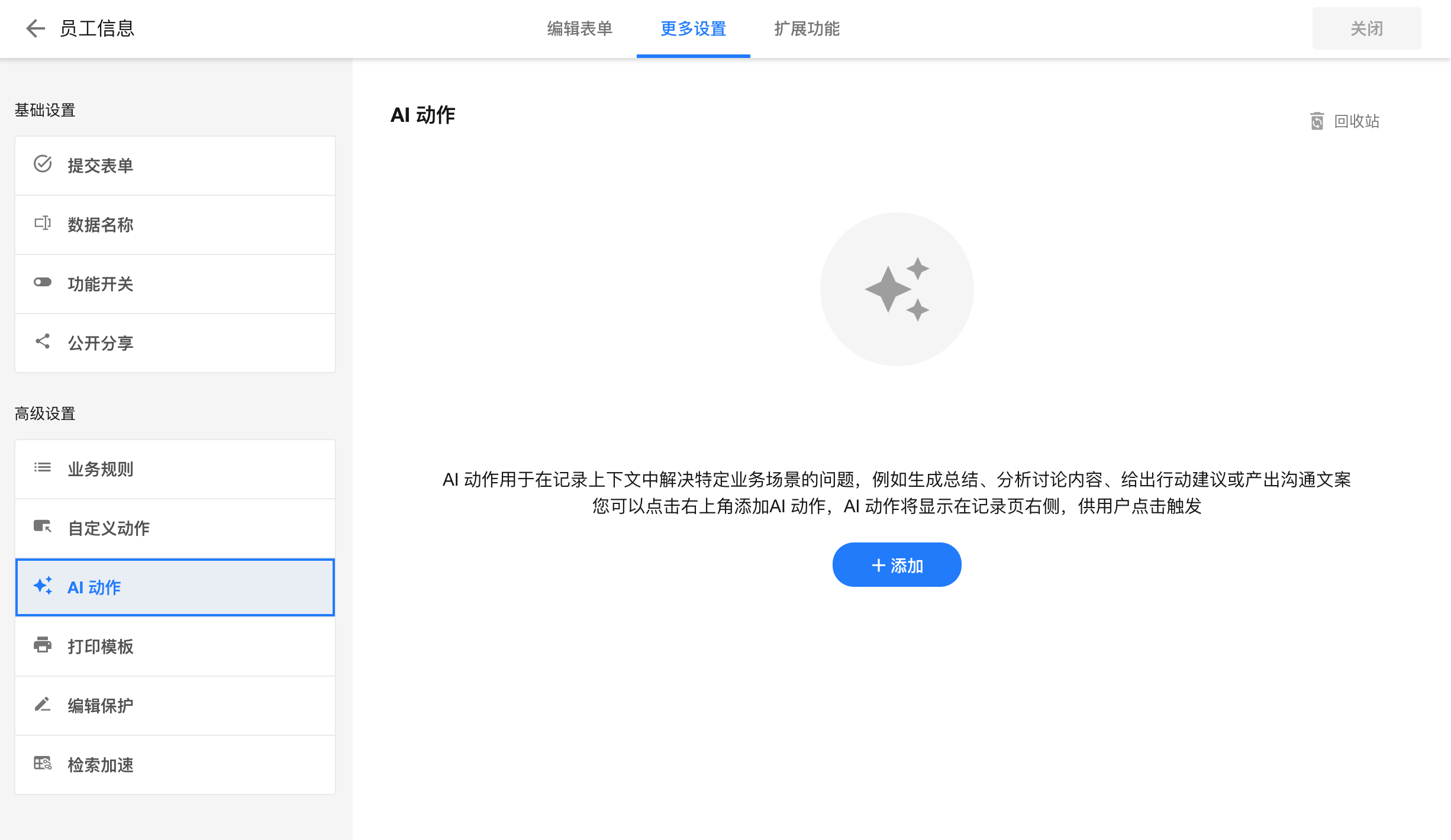Screen dimensions: 1451x840
Task: Click the list icon for 业务规则
Action: (43, 467)
